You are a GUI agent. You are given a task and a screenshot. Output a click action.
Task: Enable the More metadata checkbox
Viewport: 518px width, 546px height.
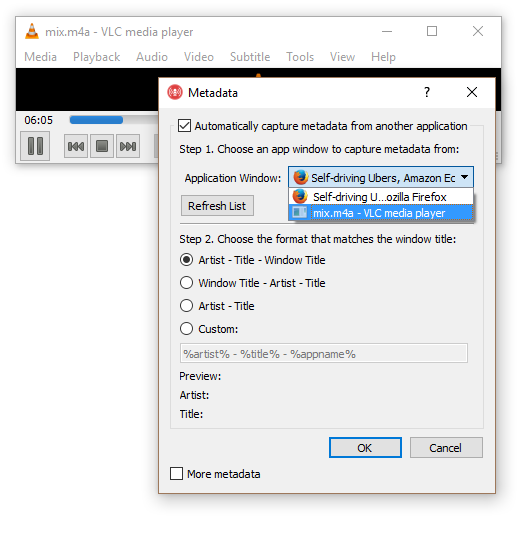[x=176, y=474]
